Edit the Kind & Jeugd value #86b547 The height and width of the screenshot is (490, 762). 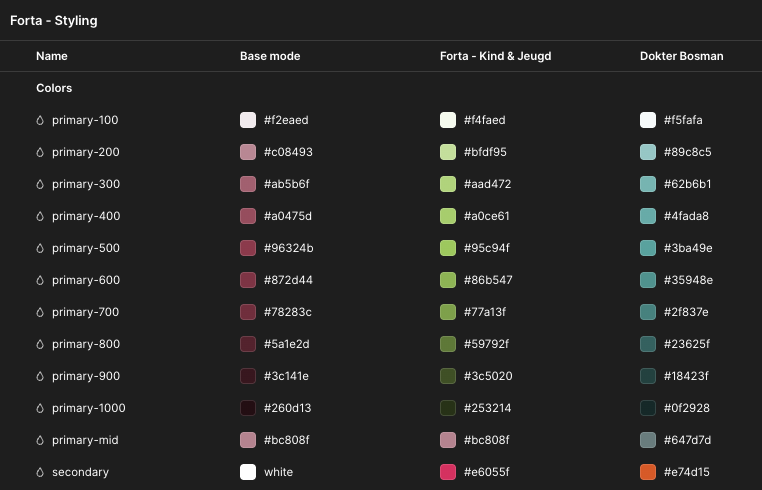(488, 280)
